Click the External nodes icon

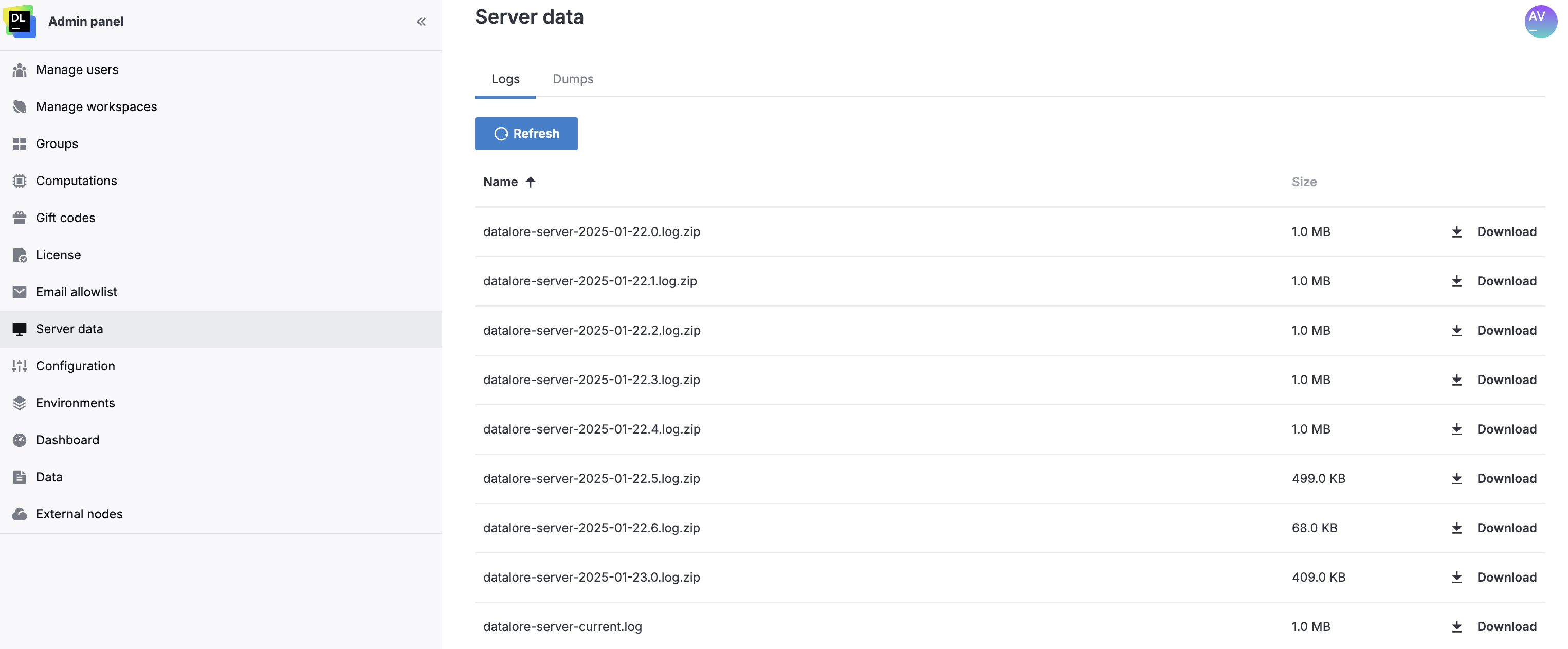pos(20,514)
